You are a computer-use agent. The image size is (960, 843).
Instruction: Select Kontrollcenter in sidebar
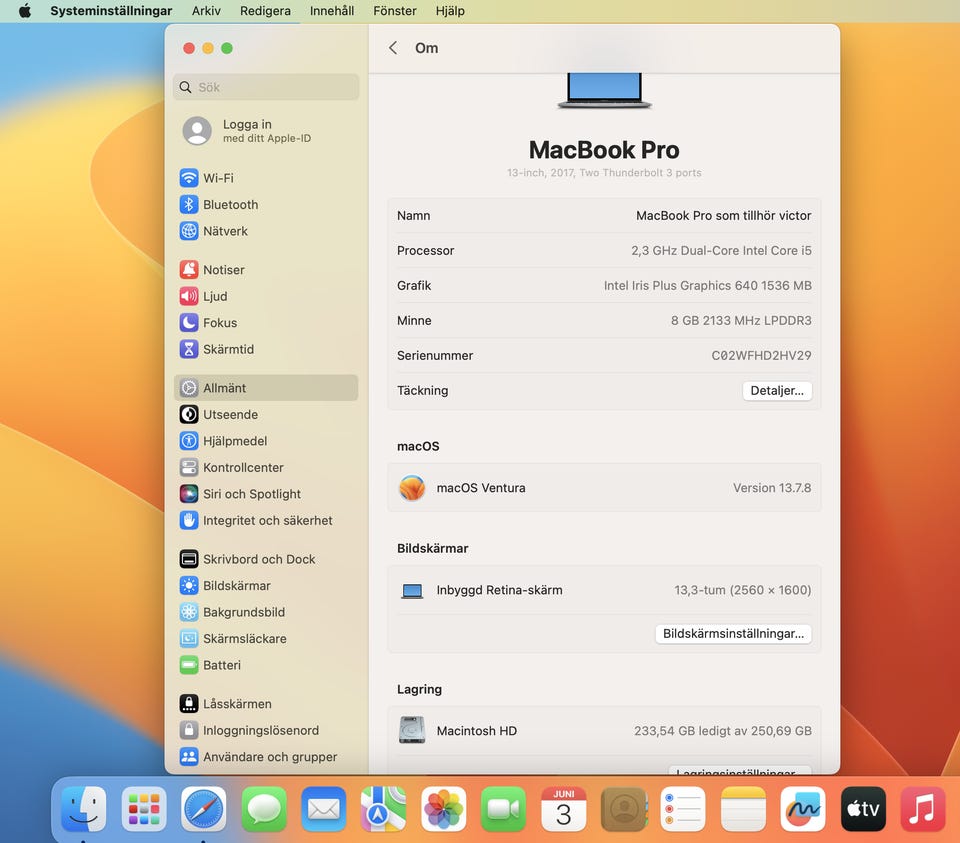click(x=266, y=467)
